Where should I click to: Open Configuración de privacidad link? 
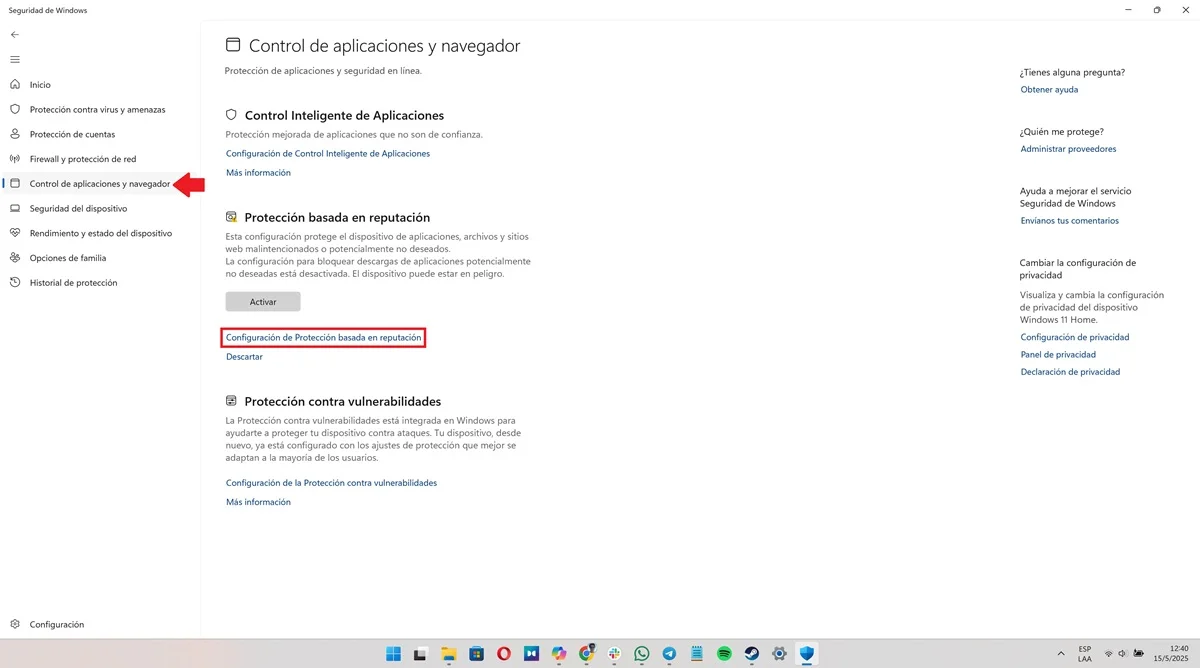coord(1074,338)
